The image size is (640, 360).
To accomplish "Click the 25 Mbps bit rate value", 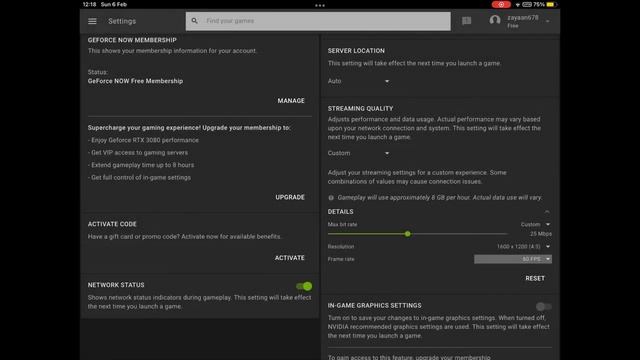I will click(x=541, y=234).
